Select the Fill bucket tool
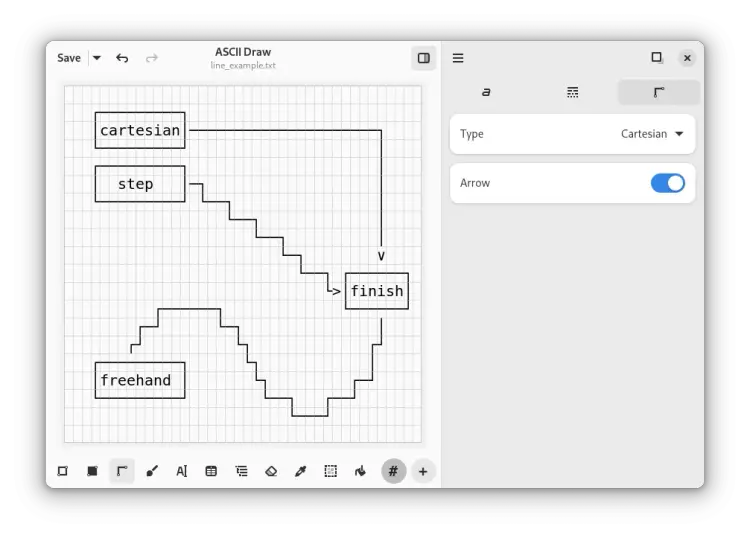 (360, 471)
